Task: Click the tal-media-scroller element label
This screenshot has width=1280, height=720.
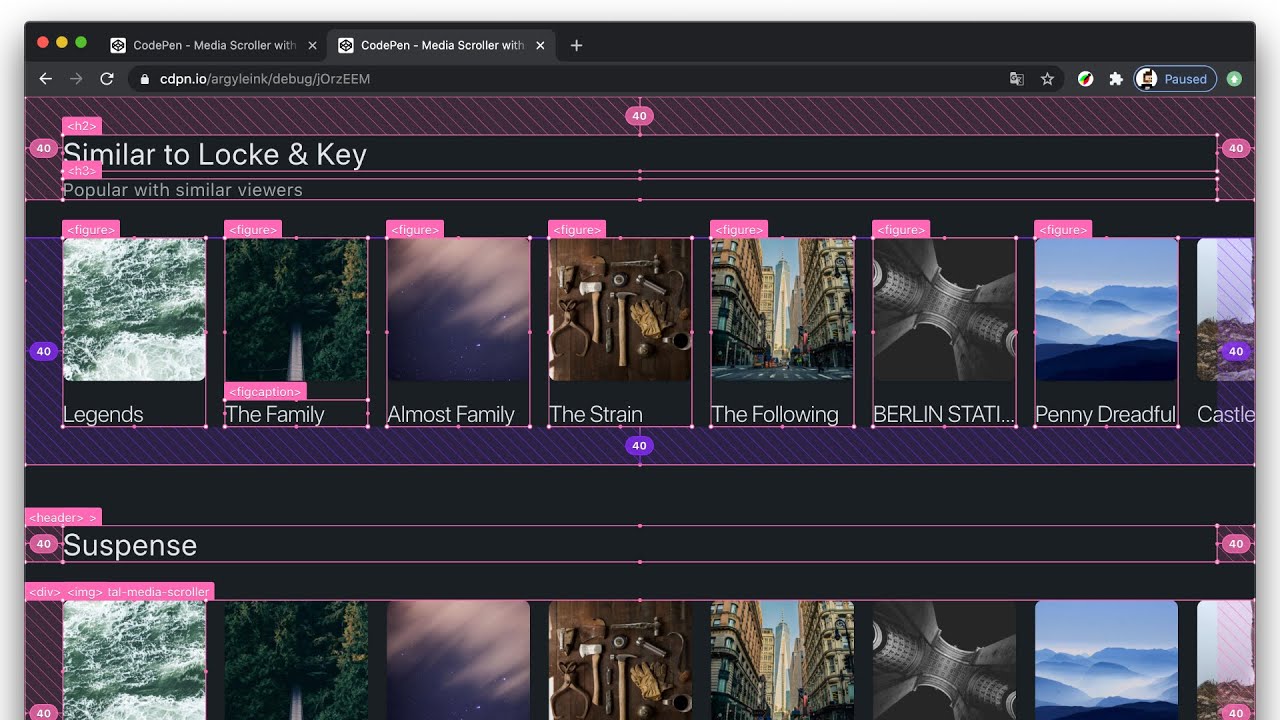Action: click(x=160, y=592)
